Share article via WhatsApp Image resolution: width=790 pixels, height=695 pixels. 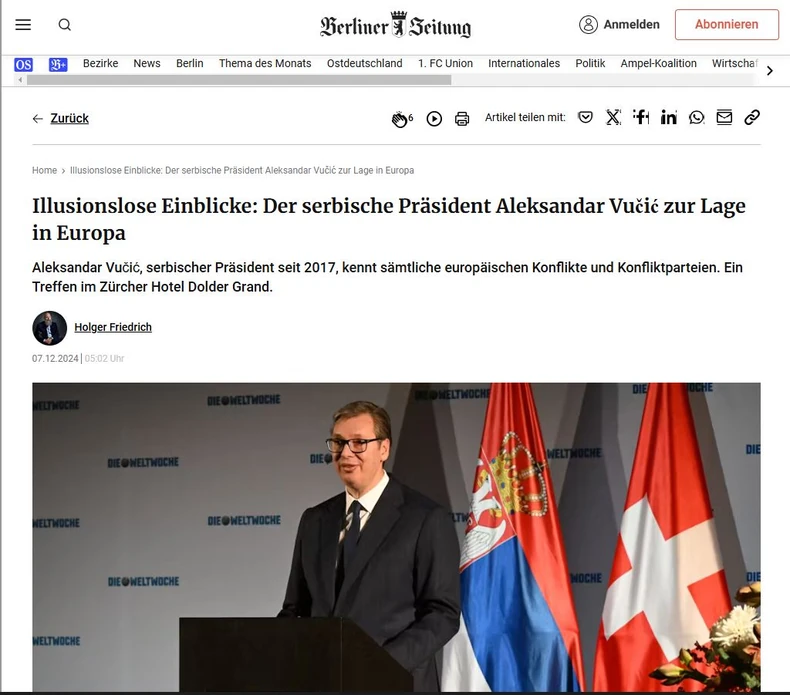click(696, 117)
